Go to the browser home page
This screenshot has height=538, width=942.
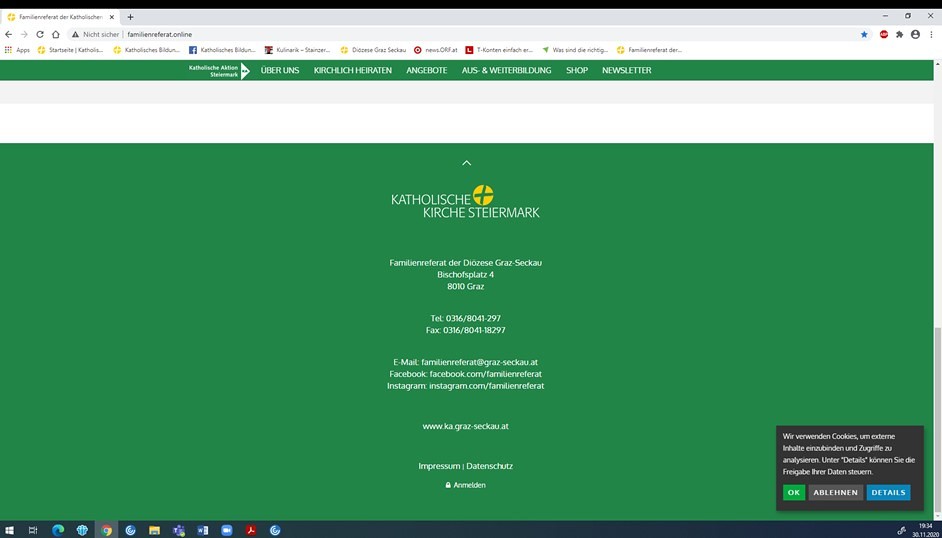click(56, 34)
